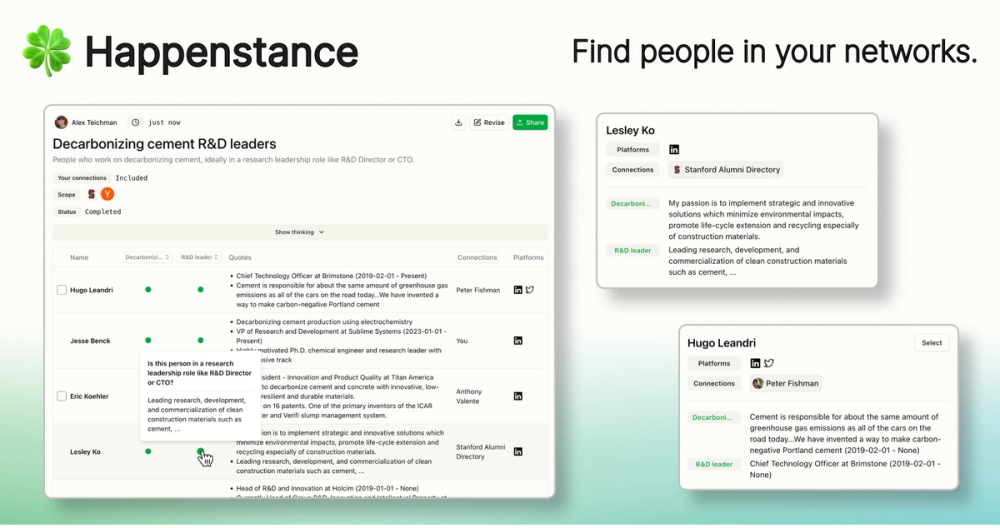Click the R&D leader tag on Lesley Ko card
Image resolution: width=1000 pixels, height=528 pixels.
pyautogui.click(x=633, y=251)
